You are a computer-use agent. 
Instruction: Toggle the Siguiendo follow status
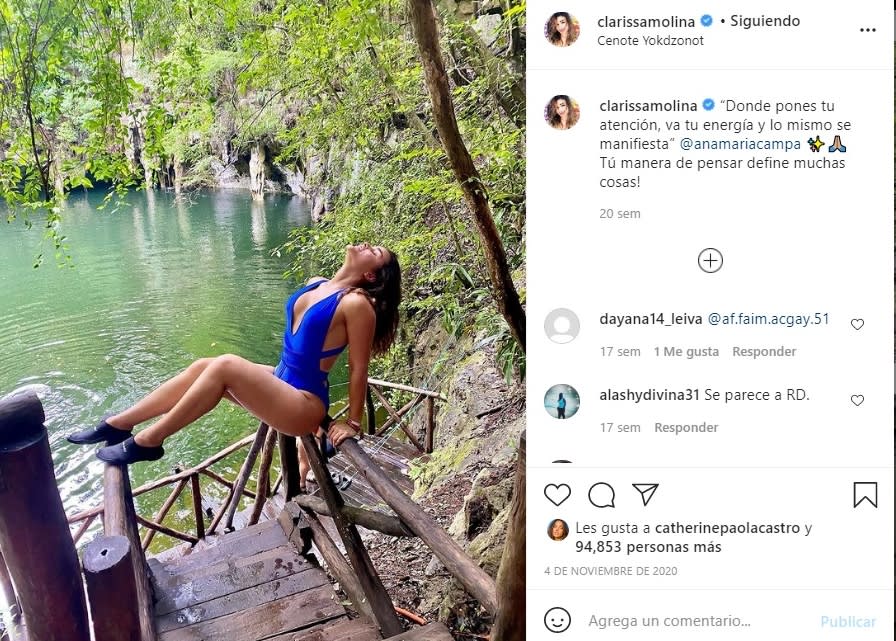coord(765,21)
